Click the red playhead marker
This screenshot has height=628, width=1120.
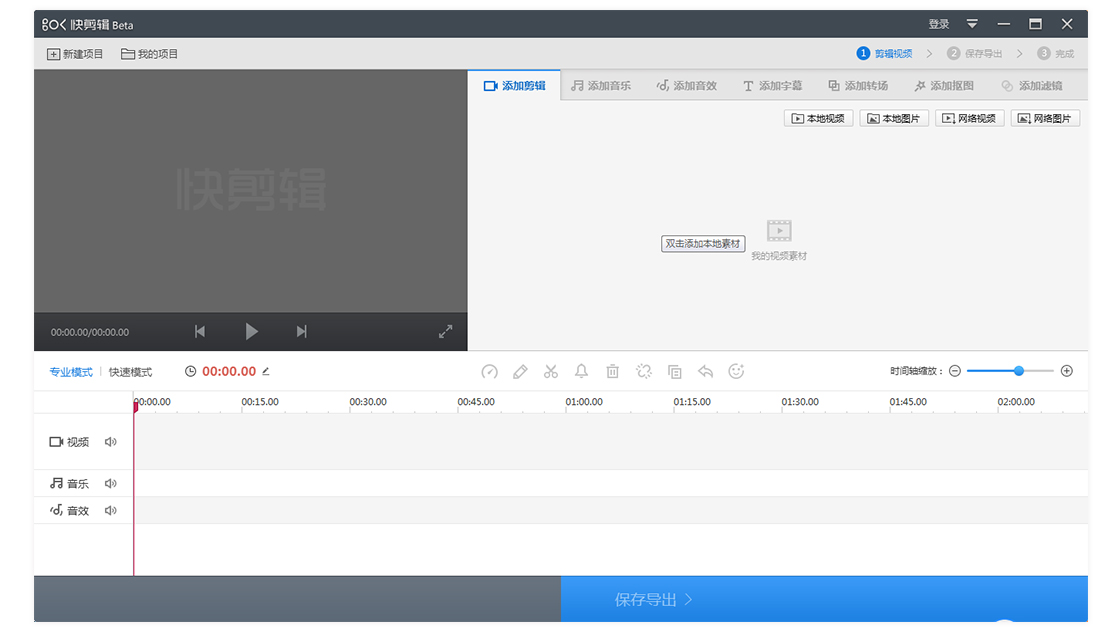[135, 407]
